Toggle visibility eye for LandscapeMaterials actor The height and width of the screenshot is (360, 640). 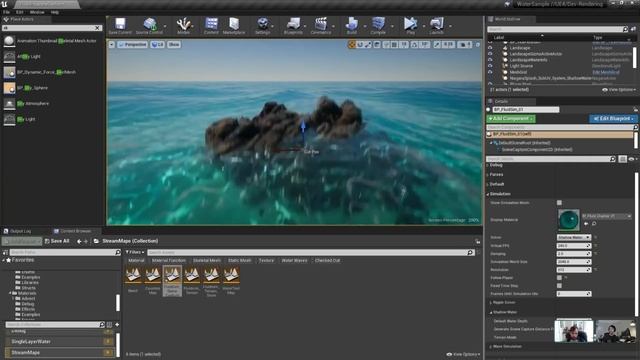[490, 60]
